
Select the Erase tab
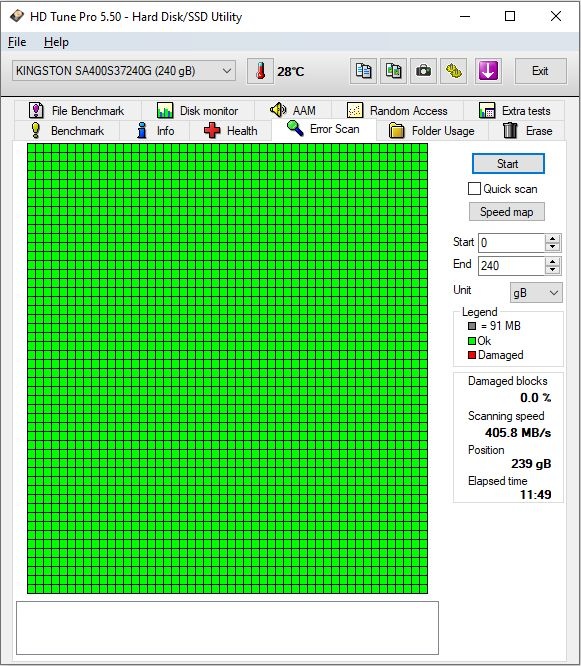click(x=527, y=130)
